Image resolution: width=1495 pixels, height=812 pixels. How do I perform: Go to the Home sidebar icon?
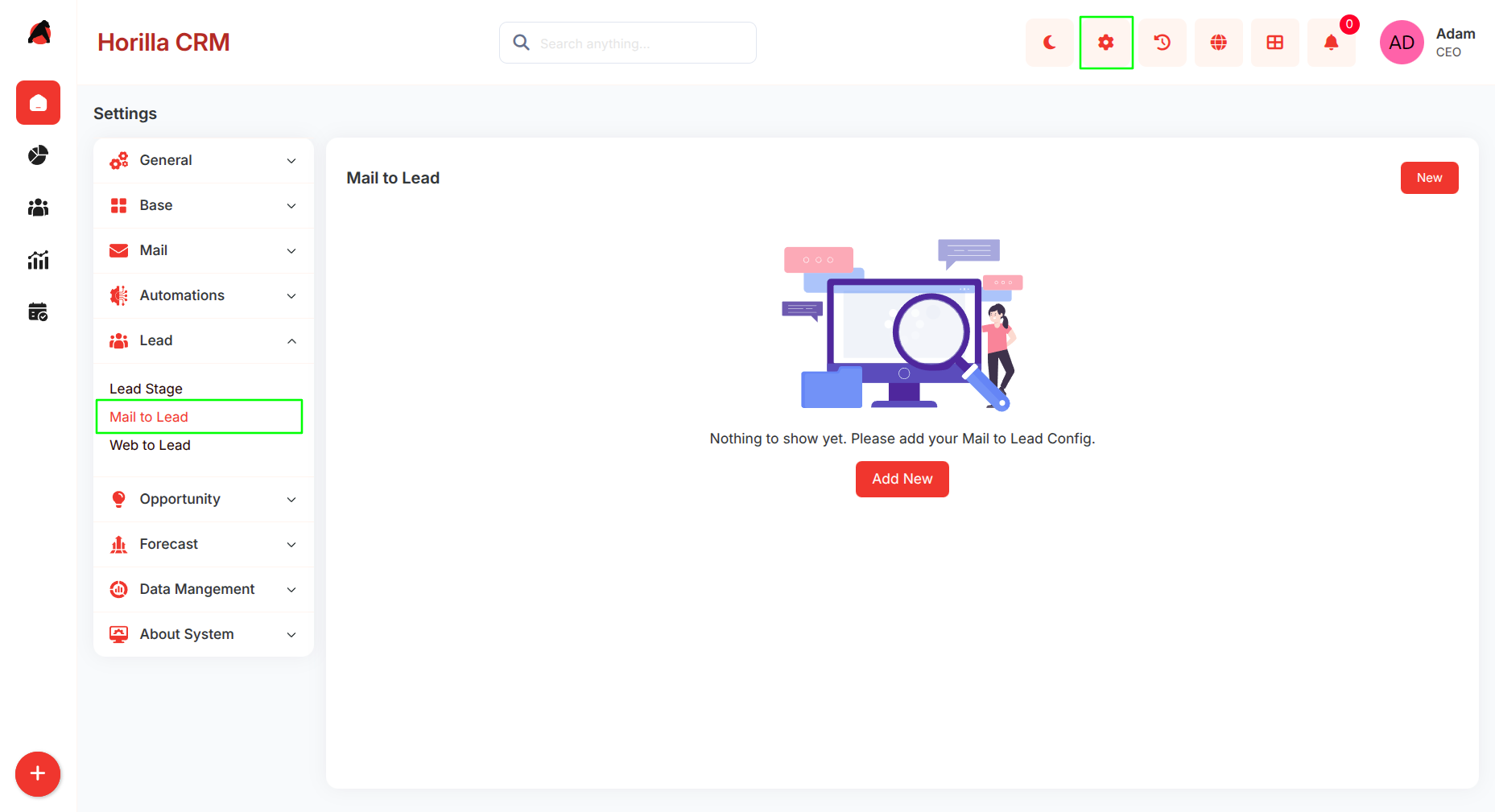38,103
